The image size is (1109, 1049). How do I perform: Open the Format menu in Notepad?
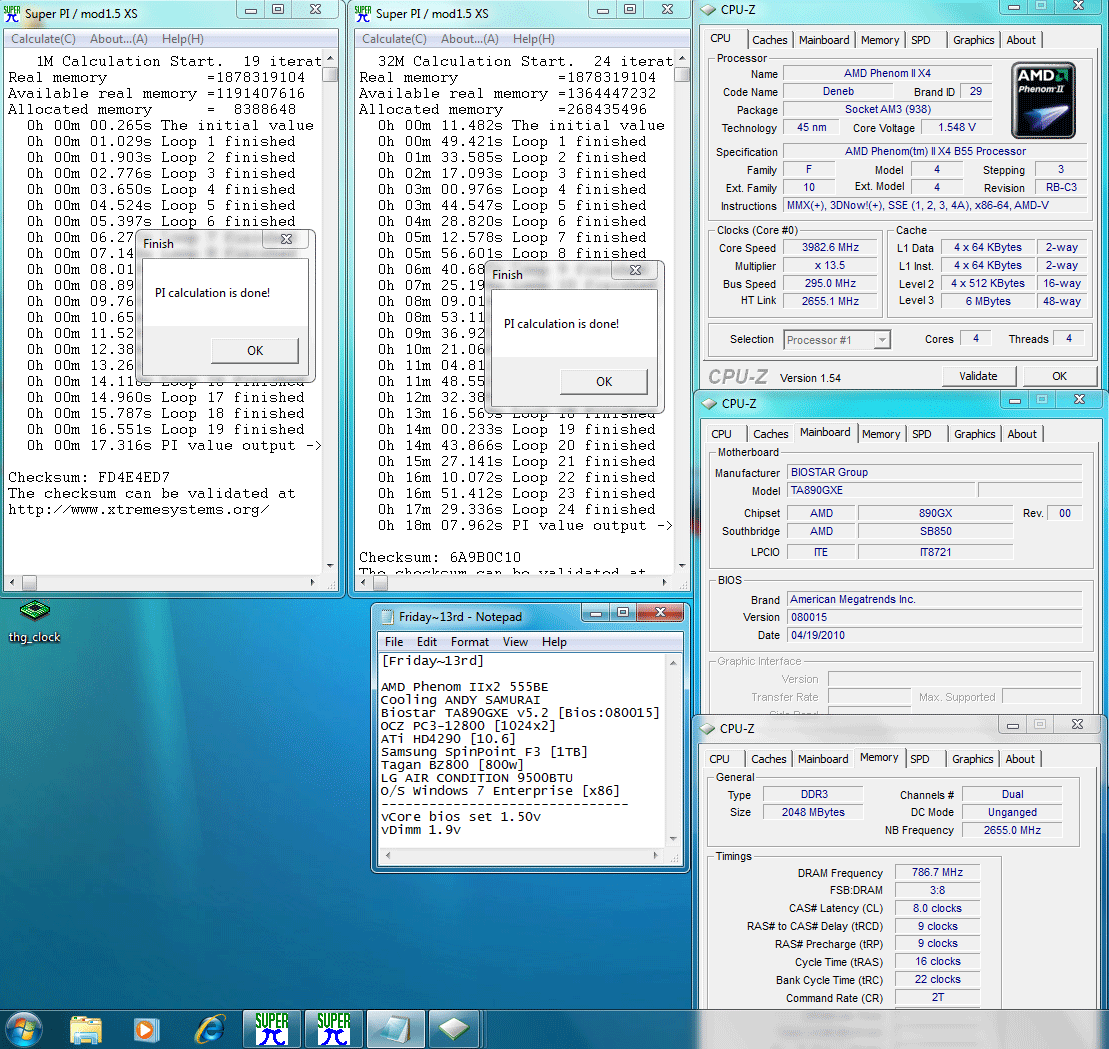point(469,642)
